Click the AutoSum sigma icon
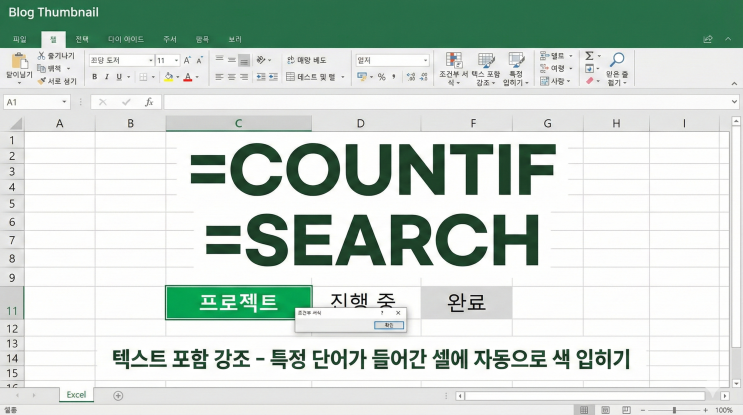 coord(589,56)
